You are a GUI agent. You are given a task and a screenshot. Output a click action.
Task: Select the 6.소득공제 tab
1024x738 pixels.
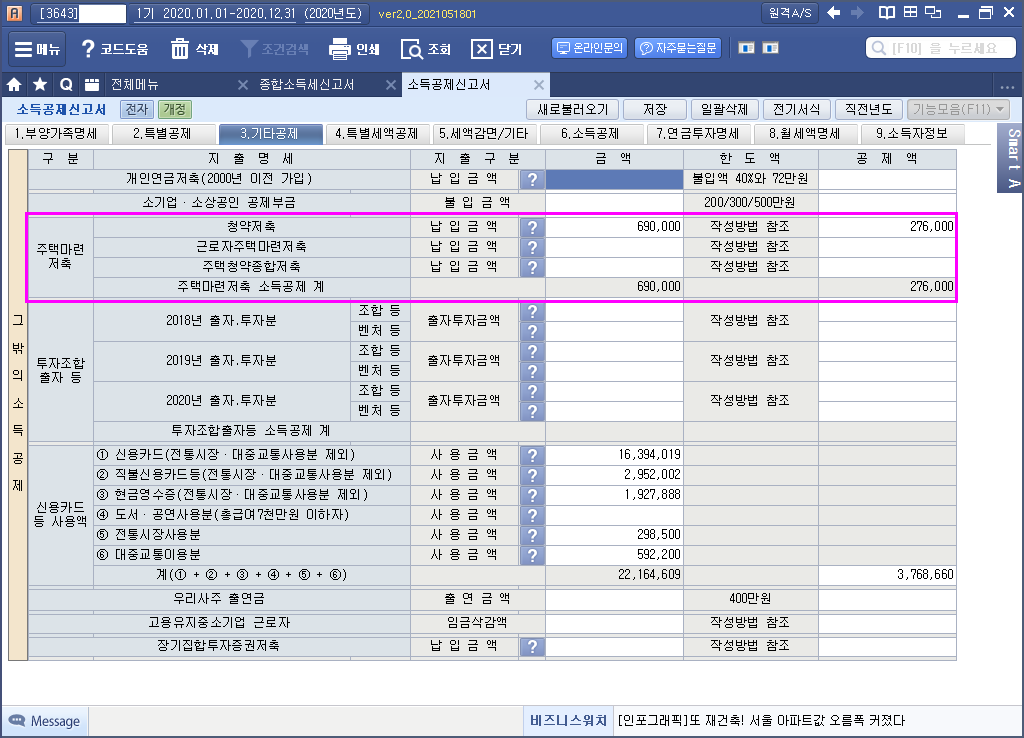point(590,134)
